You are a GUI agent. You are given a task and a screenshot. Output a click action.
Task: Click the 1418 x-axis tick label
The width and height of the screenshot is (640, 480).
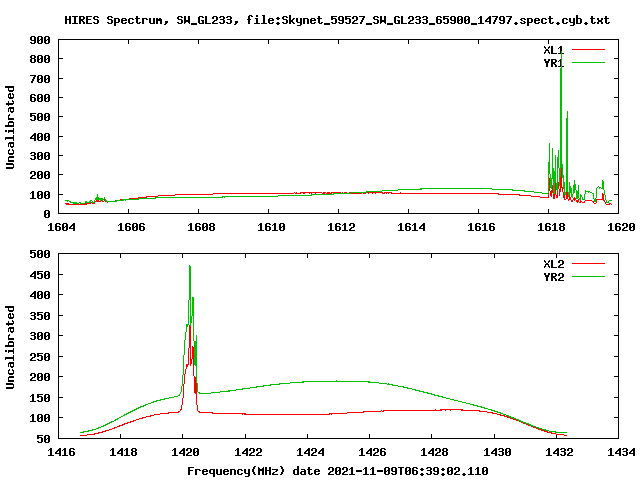click(x=123, y=452)
